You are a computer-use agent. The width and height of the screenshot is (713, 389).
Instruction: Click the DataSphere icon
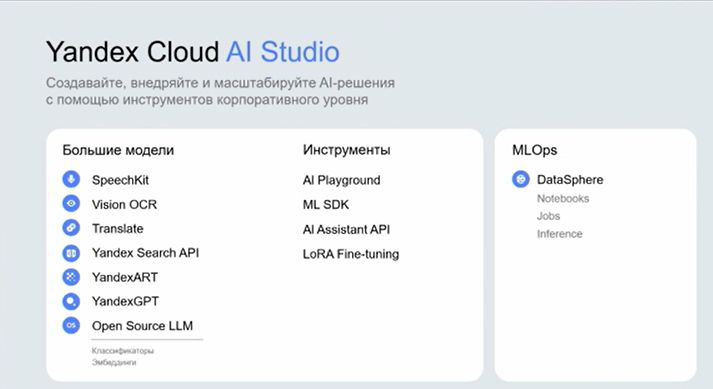[521, 179]
